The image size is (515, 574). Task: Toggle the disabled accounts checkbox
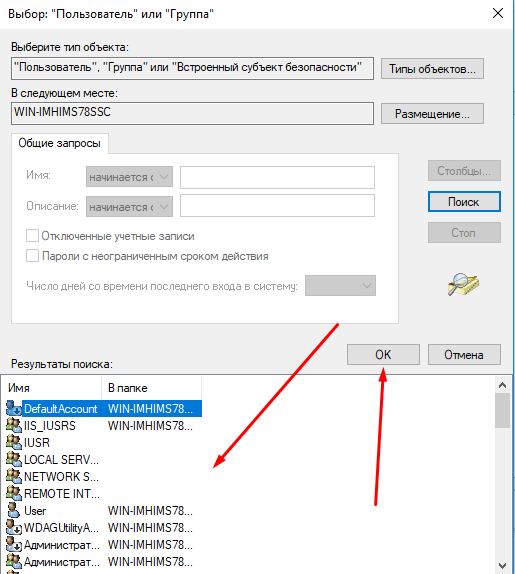(32, 235)
